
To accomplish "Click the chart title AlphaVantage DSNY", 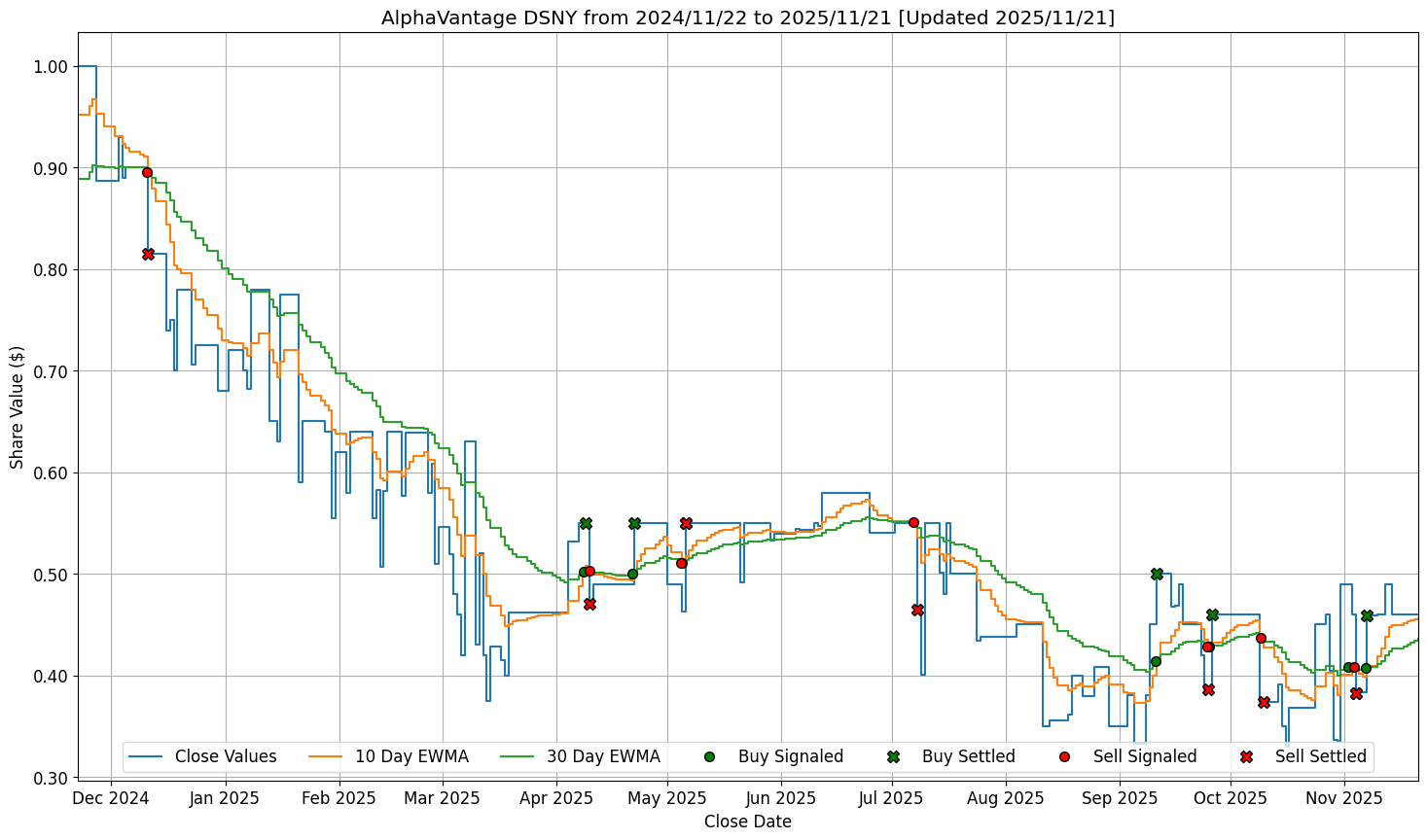I will coord(747,17).
